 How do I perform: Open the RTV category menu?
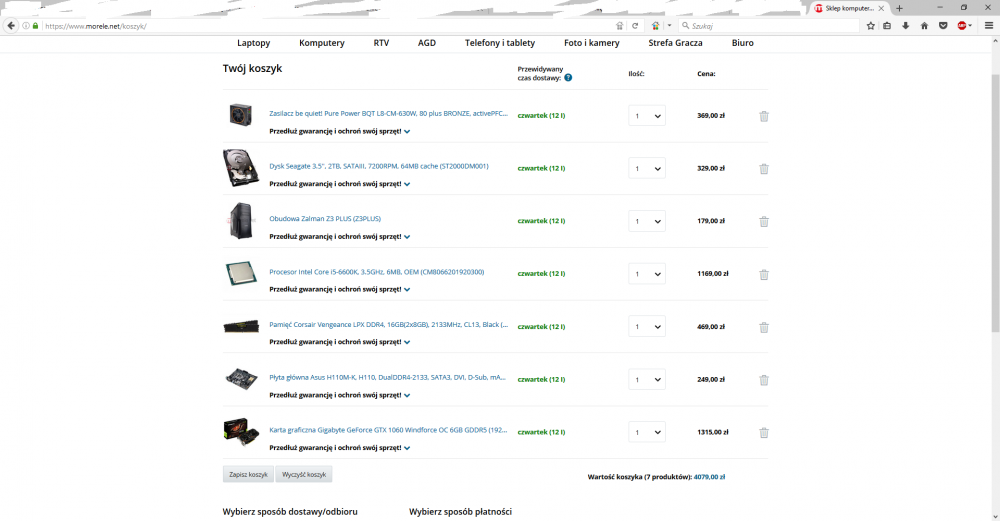(381, 43)
